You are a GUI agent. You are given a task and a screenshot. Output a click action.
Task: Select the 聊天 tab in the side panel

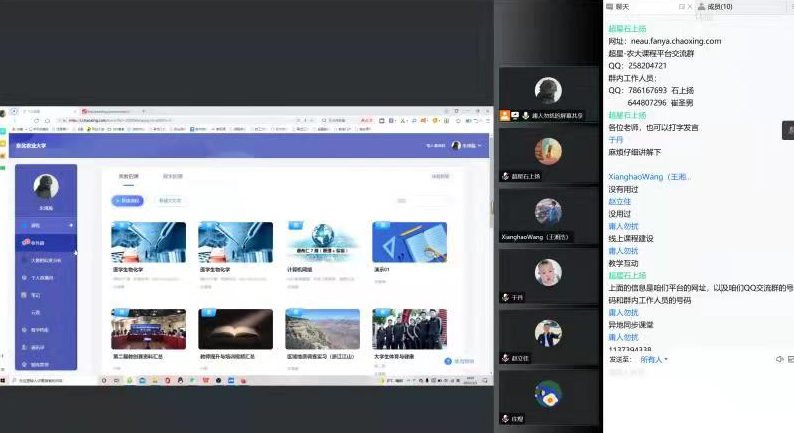[622, 7]
